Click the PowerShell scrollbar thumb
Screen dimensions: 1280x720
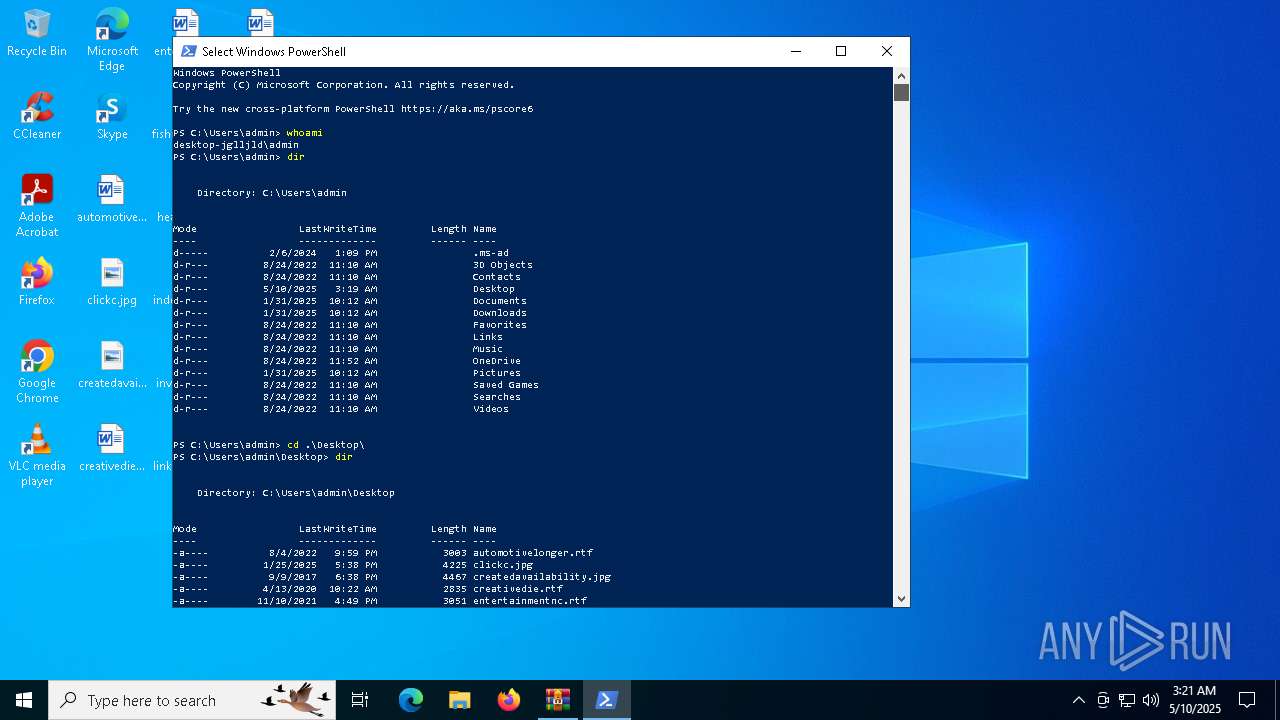[901, 93]
